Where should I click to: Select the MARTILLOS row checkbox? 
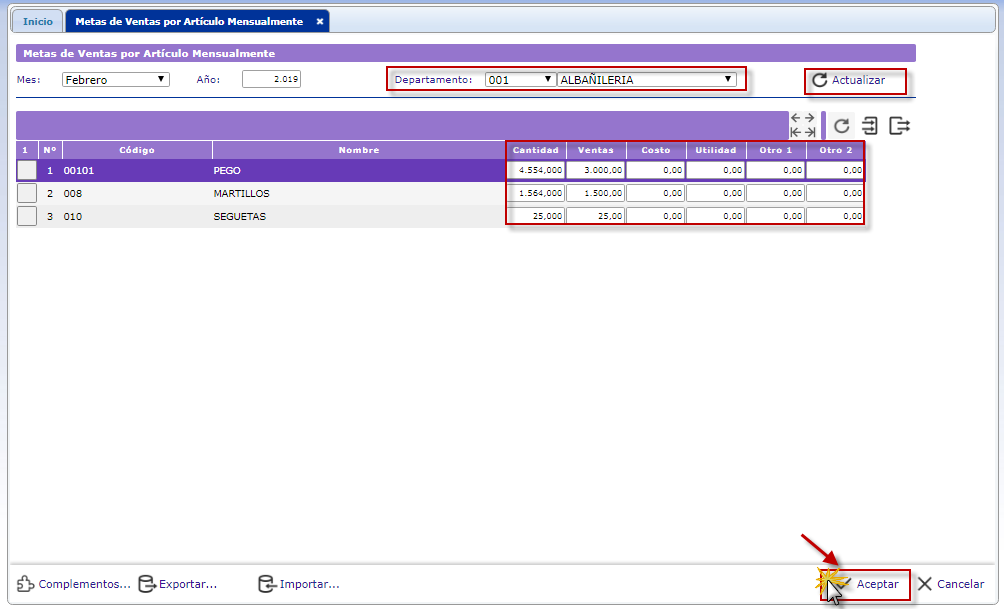point(27,193)
